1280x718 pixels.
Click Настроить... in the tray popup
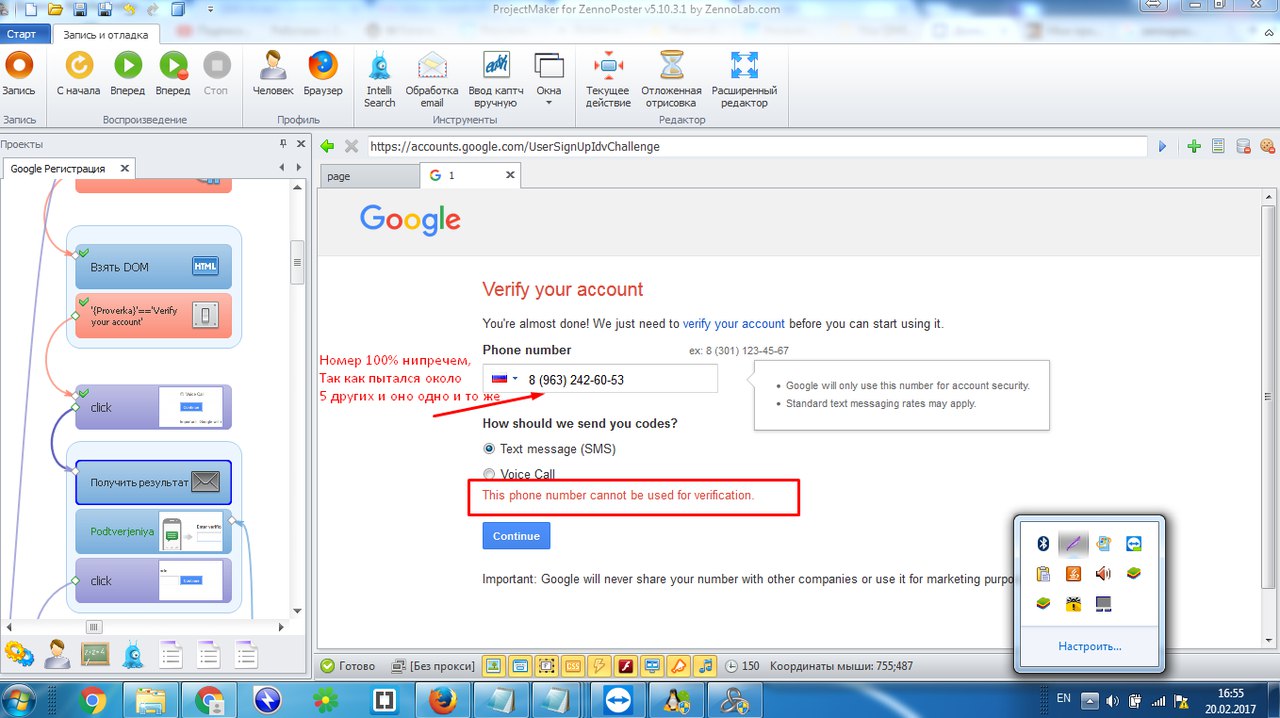(1090, 646)
